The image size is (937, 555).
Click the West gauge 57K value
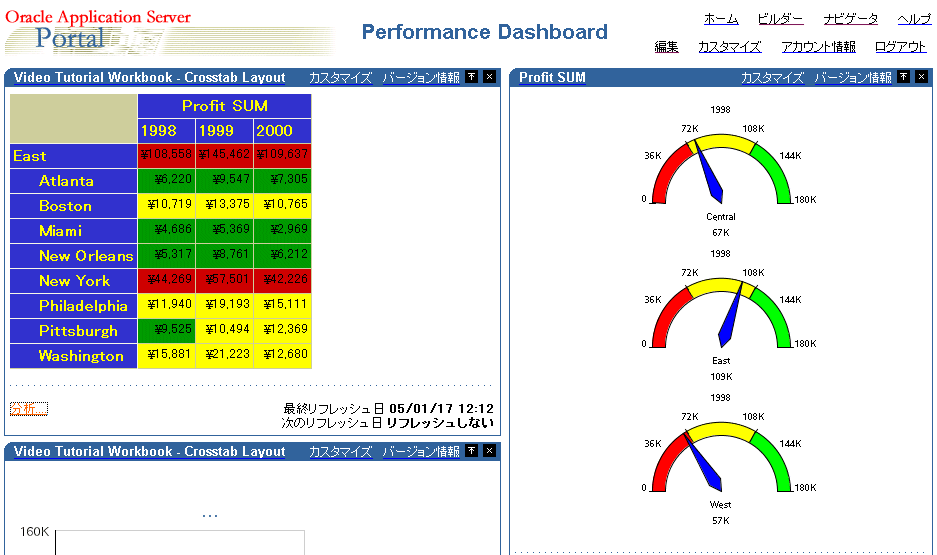(x=721, y=521)
